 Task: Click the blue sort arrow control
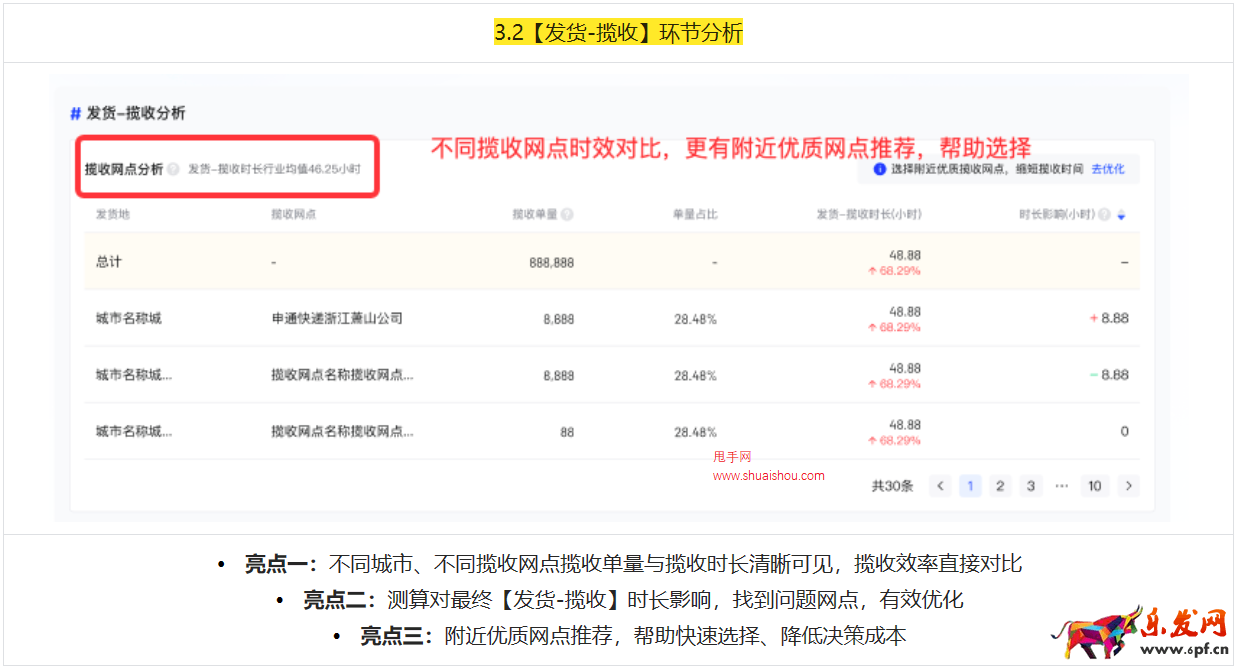coord(1121,214)
